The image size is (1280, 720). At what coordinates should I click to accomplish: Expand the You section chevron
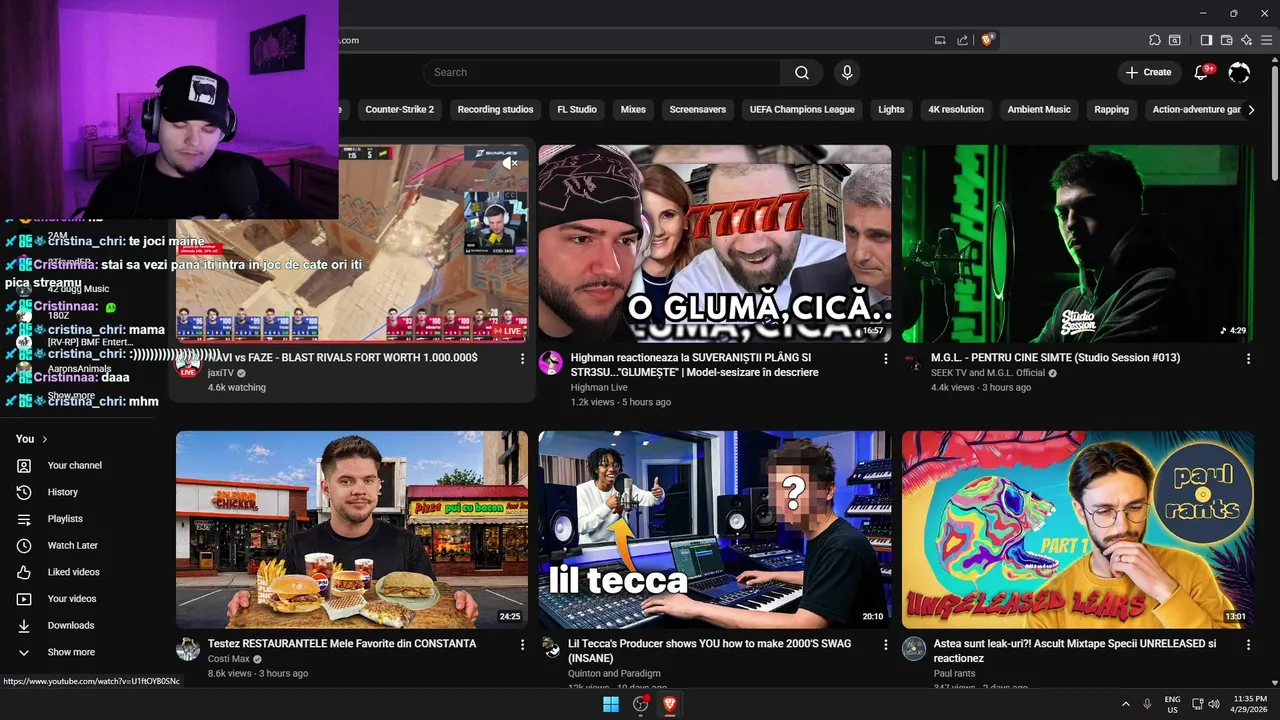45,439
